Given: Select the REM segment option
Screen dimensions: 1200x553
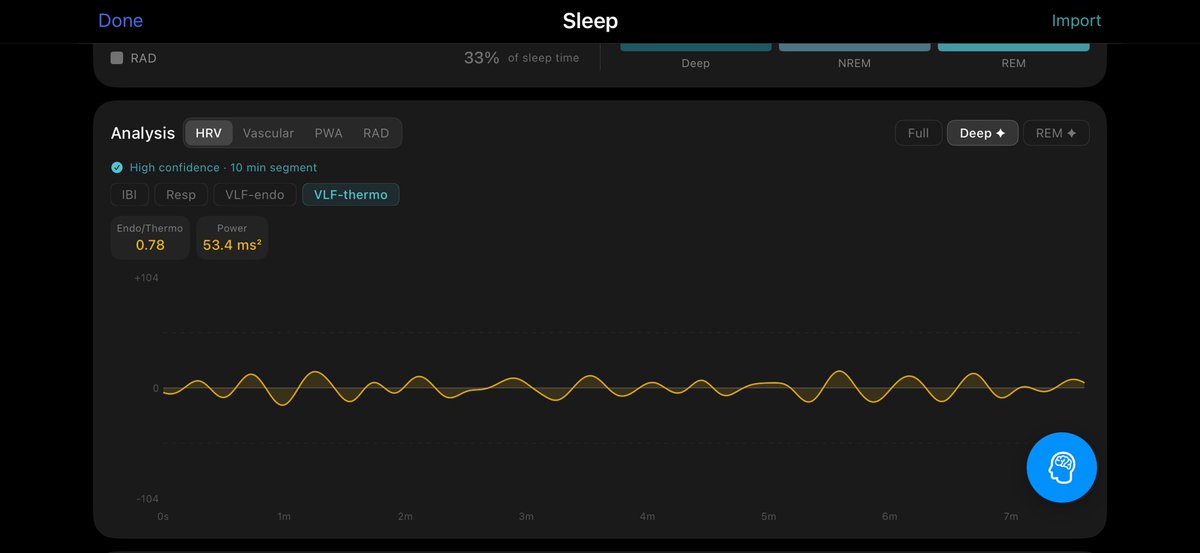Looking at the screenshot, I should pyautogui.click(x=1056, y=133).
